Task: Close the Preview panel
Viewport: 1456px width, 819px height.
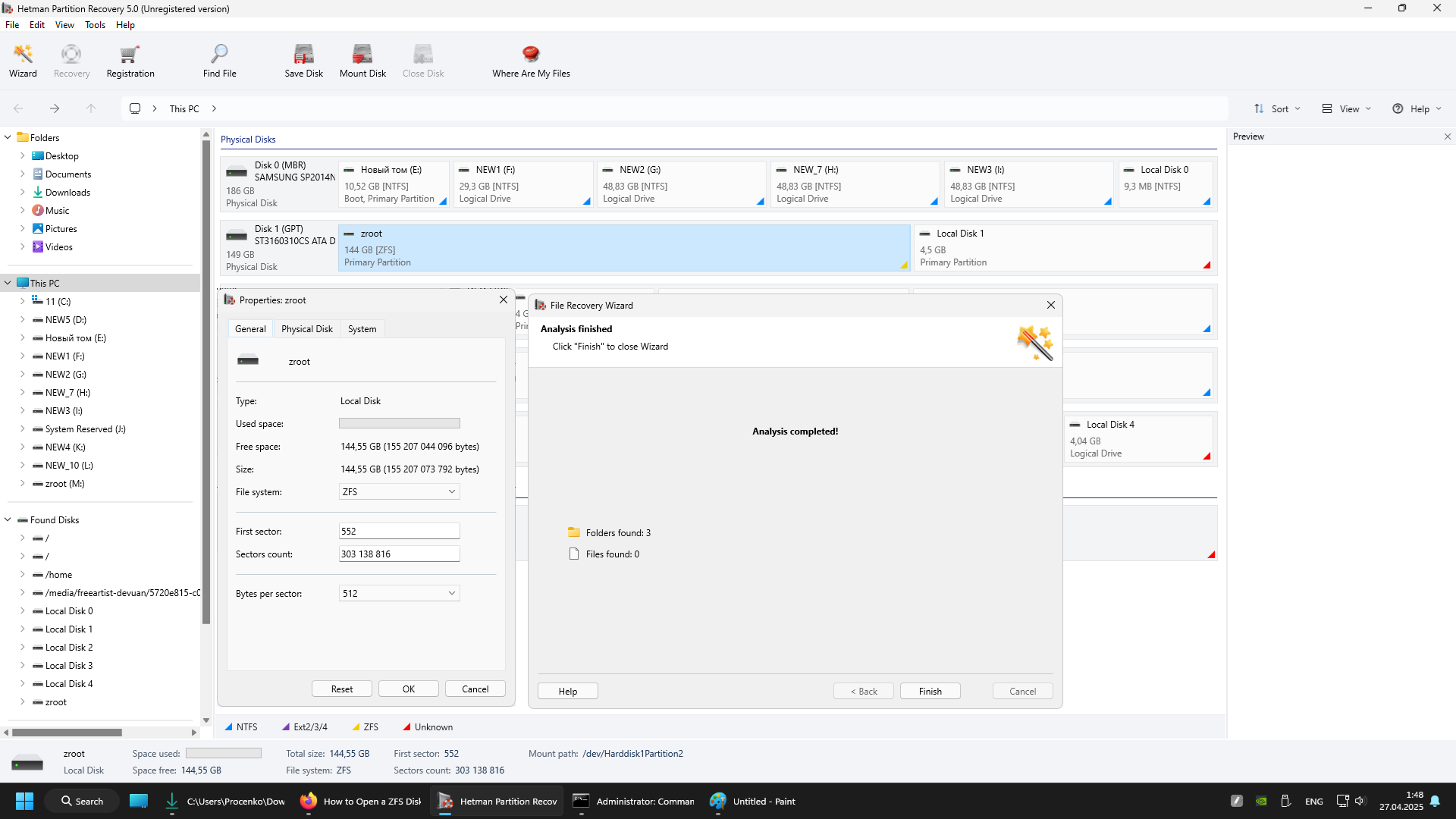Action: coord(1447,136)
